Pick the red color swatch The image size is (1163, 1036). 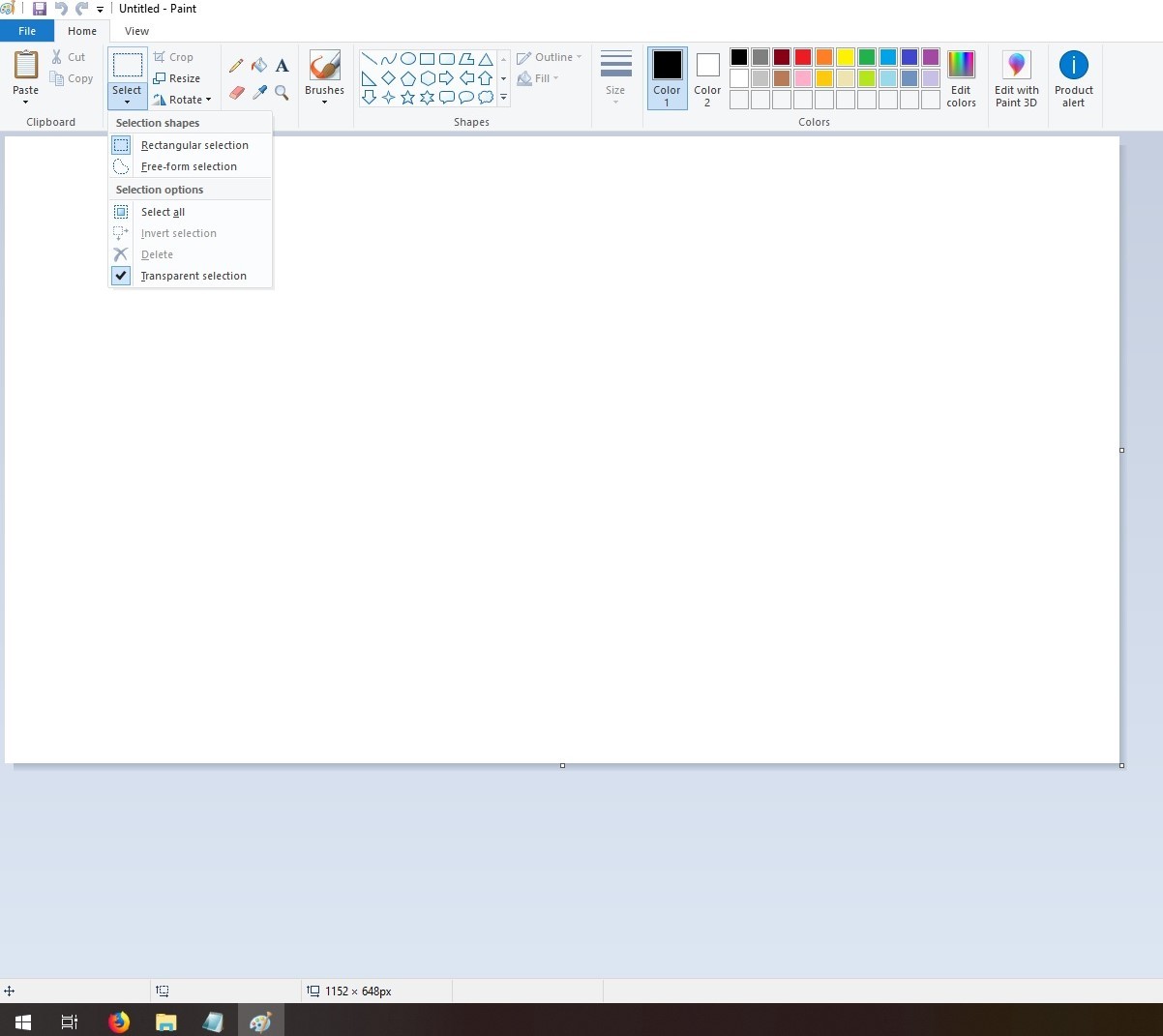pos(803,57)
